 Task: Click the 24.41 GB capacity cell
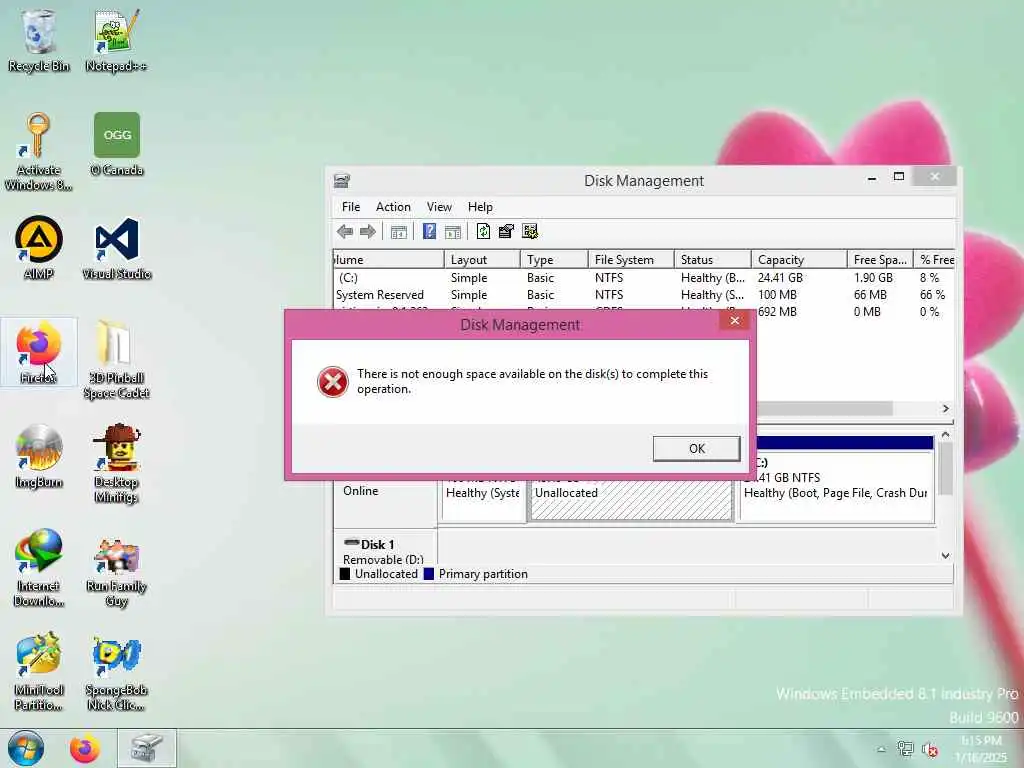[780, 278]
